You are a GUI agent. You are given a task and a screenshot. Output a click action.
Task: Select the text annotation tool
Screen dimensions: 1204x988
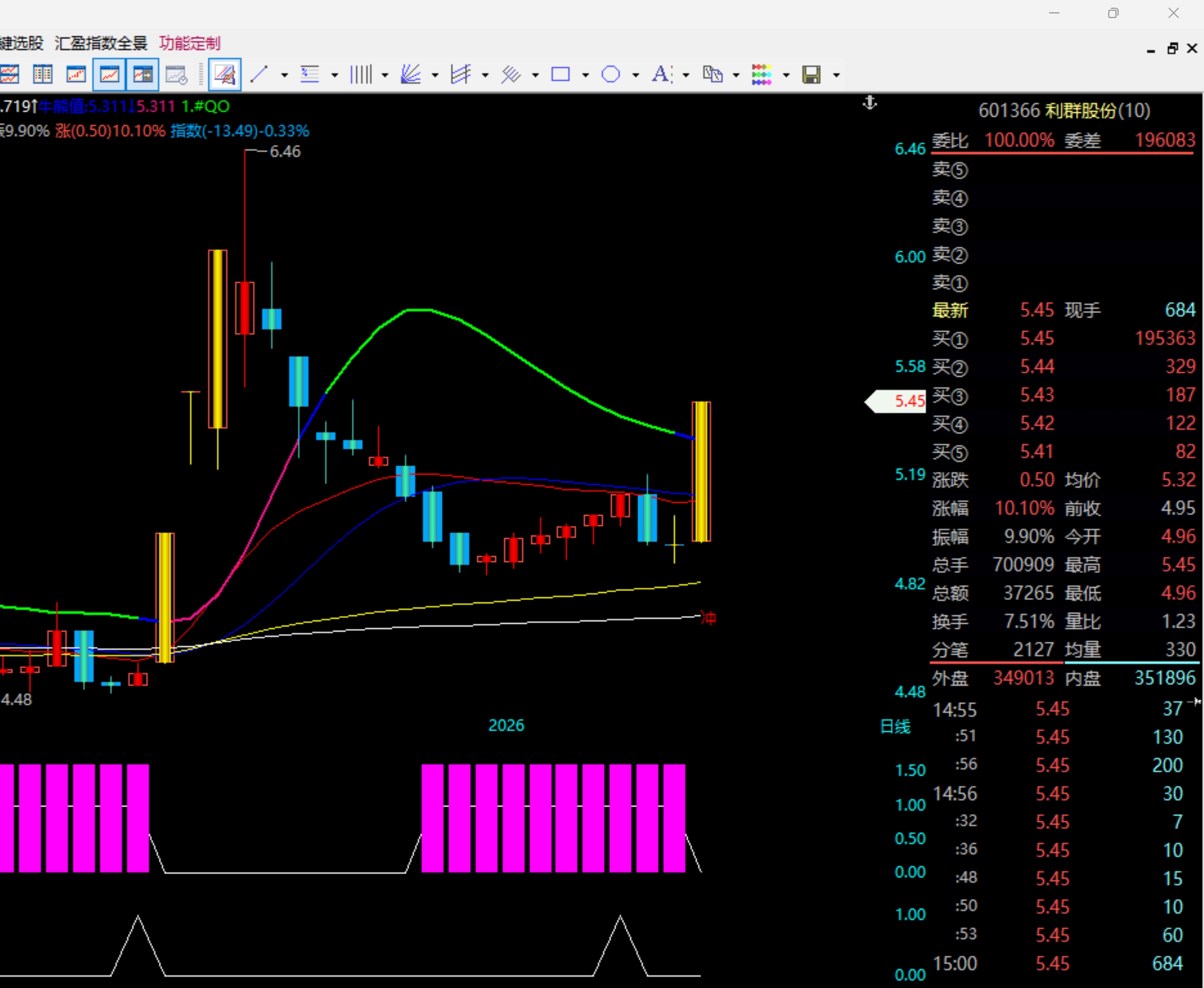(661, 75)
